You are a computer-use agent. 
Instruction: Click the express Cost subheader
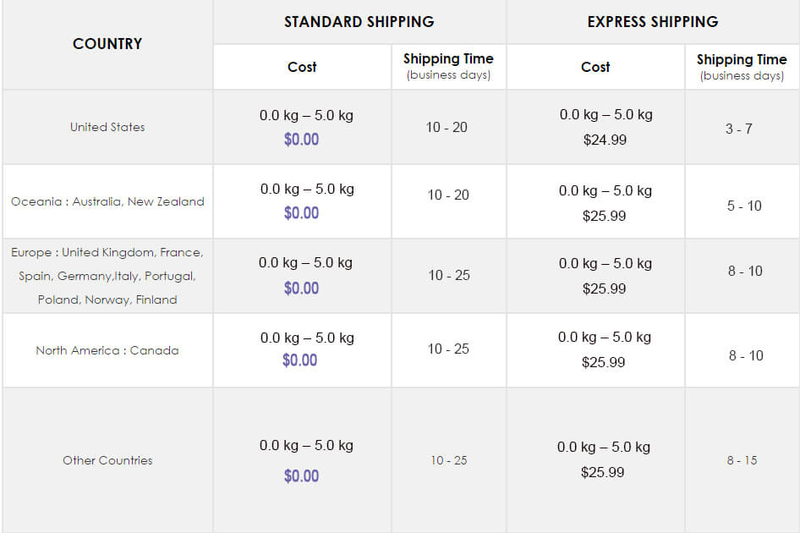(595, 66)
